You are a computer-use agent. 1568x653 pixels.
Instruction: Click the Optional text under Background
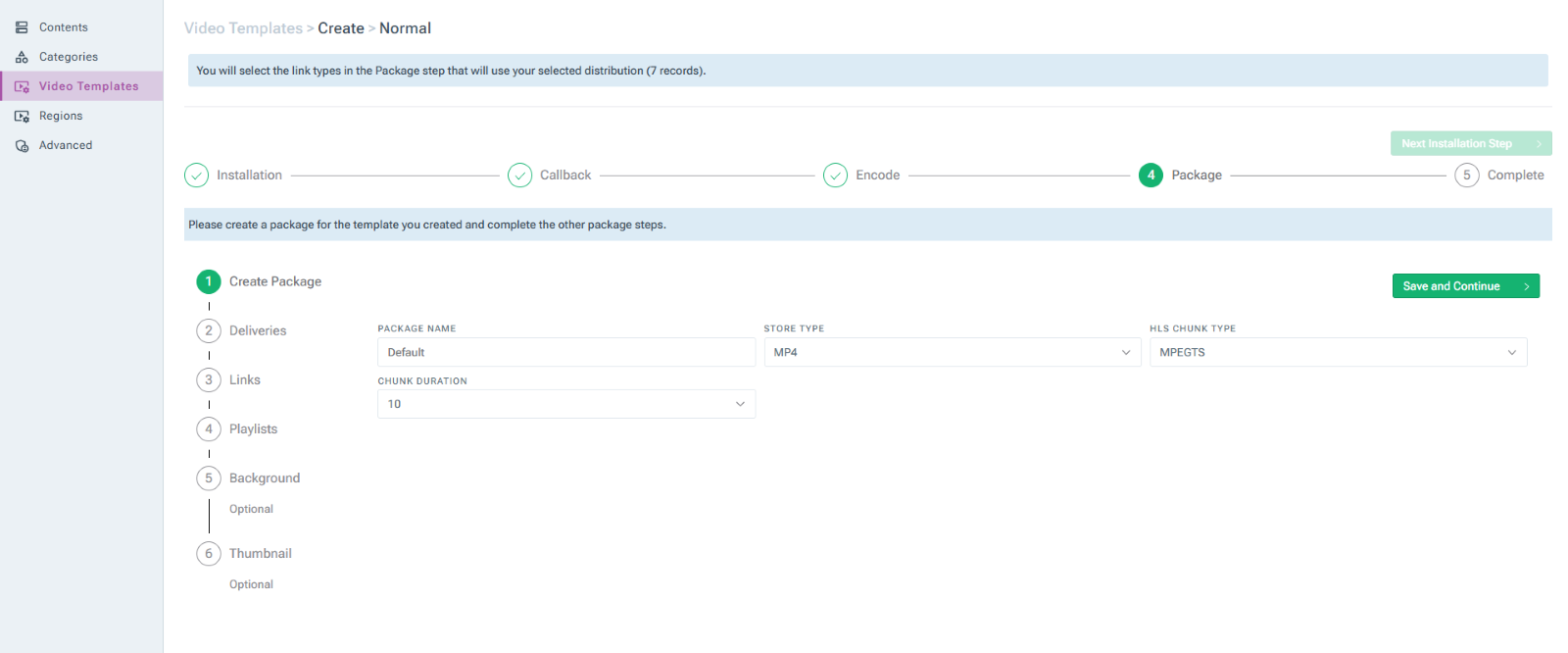pos(251,509)
